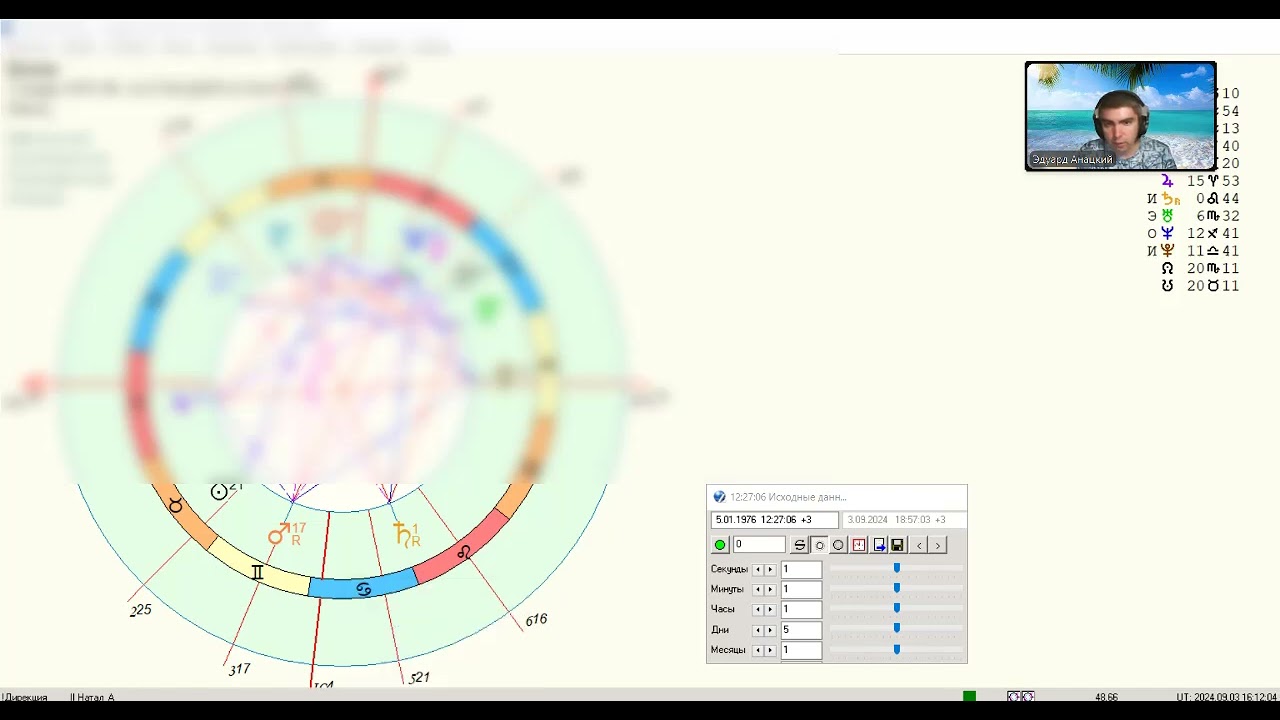Click the Дни value field showing 5
The height and width of the screenshot is (720, 1280).
tap(801, 630)
